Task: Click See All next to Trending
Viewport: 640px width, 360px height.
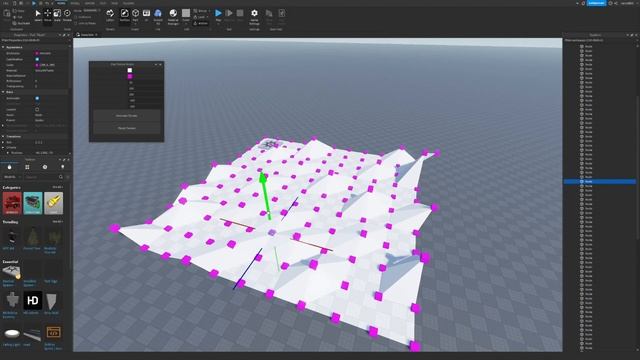Action: click(x=58, y=222)
